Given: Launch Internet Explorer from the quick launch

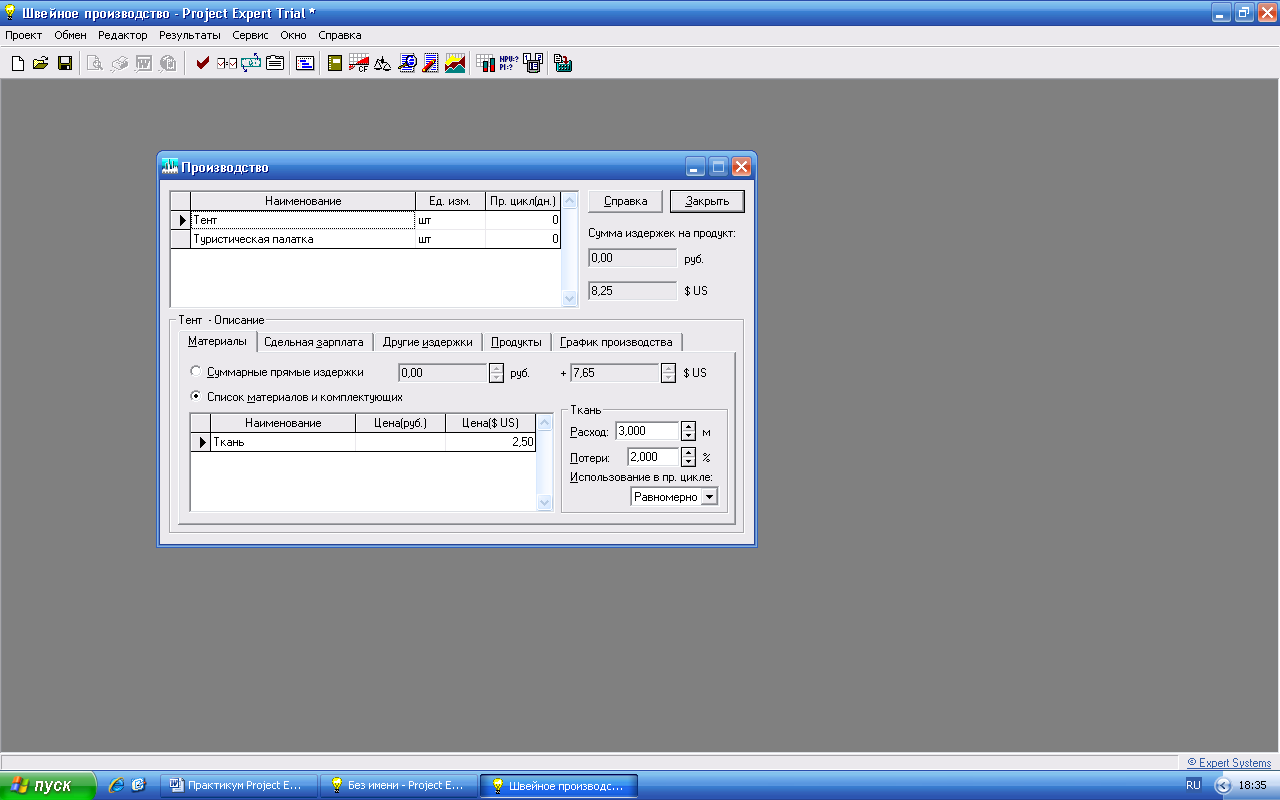Looking at the screenshot, I should point(117,785).
